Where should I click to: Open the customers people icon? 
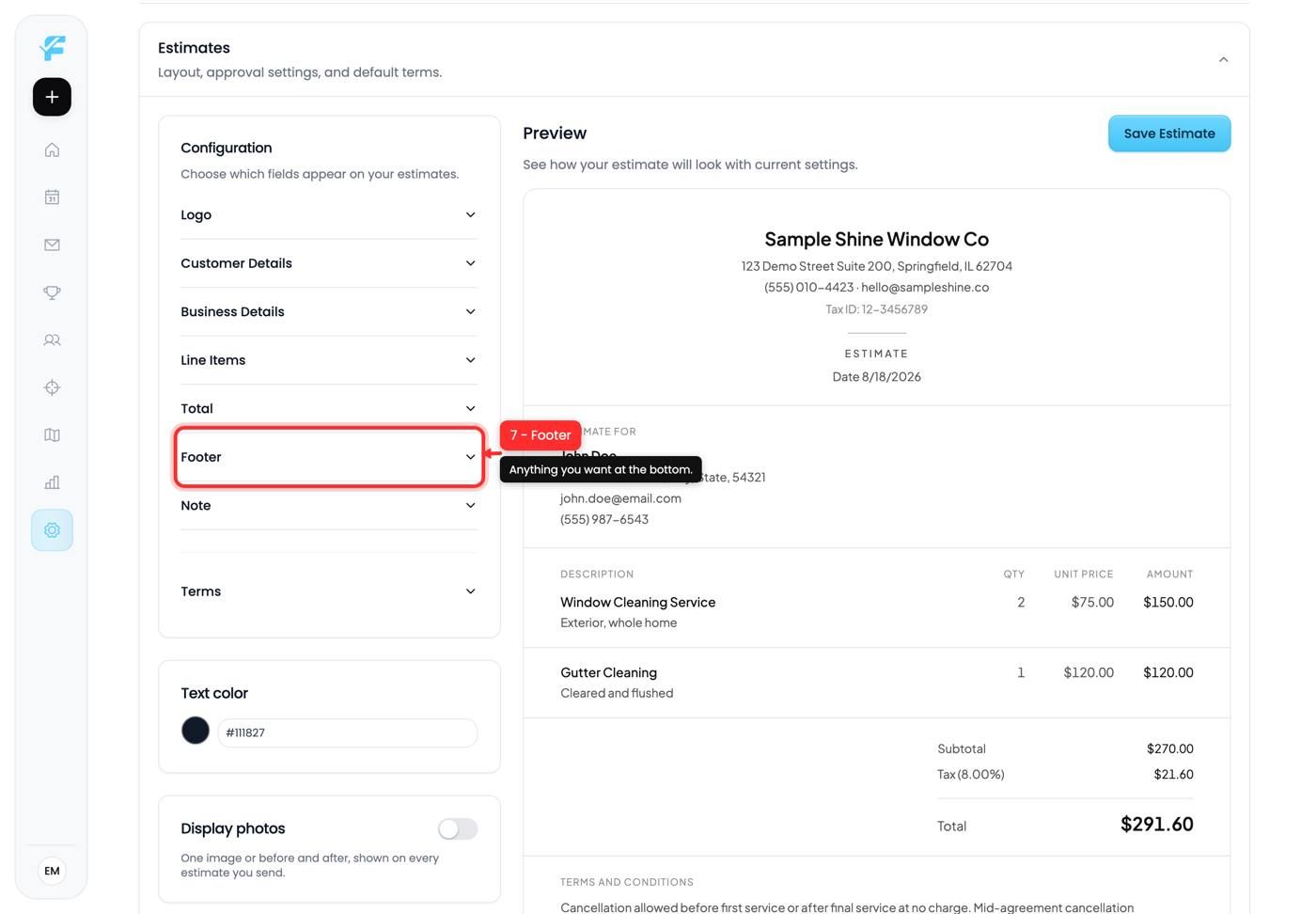[52, 339]
